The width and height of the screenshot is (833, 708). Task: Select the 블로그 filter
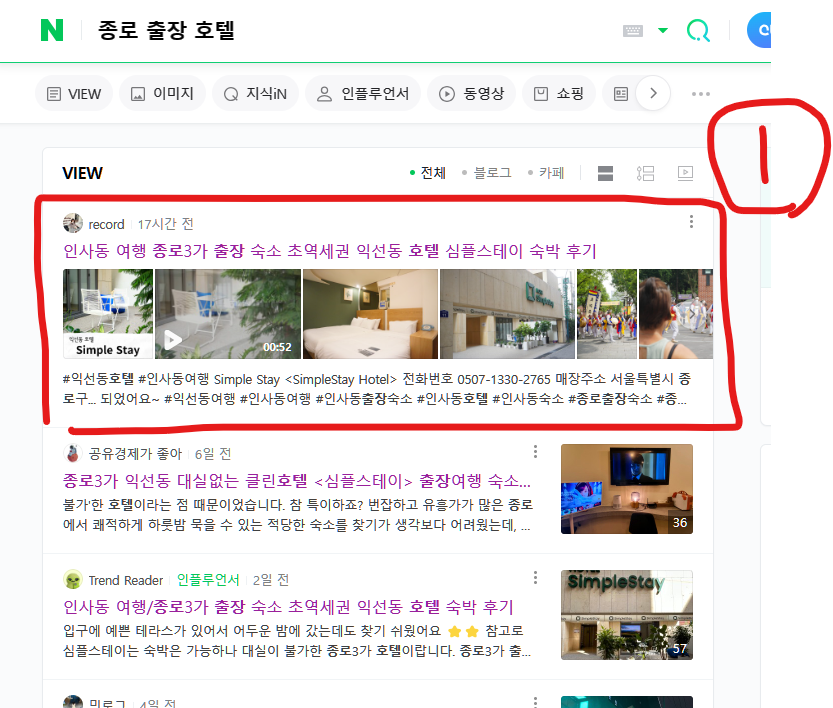(487, 173)
